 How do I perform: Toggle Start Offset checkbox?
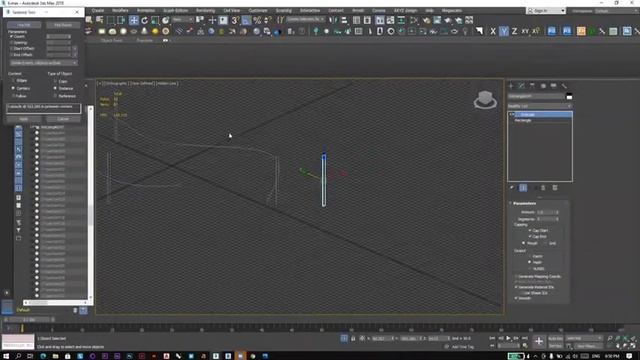point(11,48)
